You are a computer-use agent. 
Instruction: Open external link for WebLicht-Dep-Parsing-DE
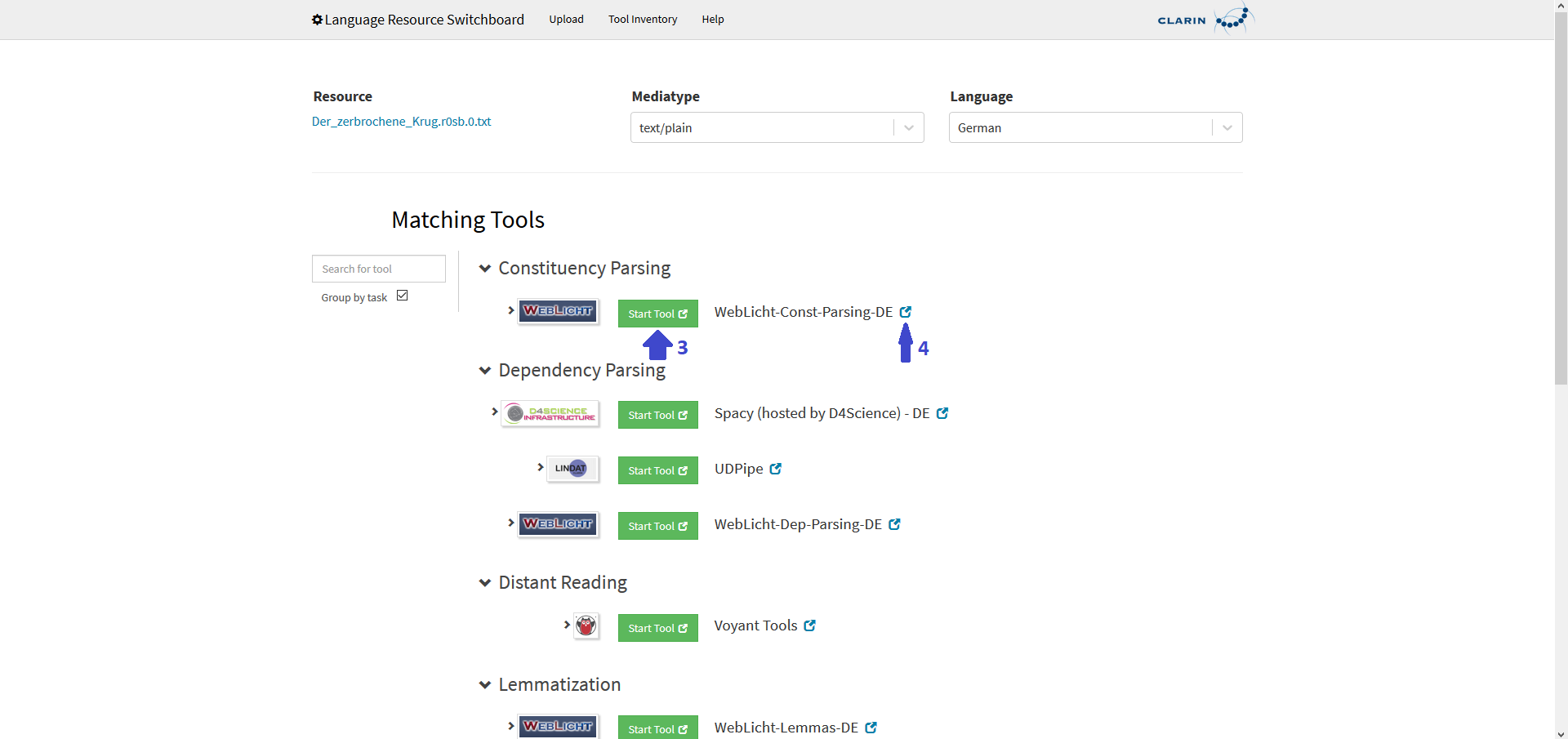pyautogui.click(x=894, y=524)
